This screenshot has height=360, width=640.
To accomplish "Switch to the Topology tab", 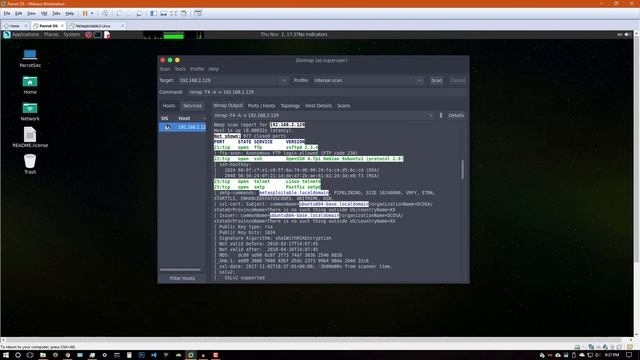I will point(290,106).
